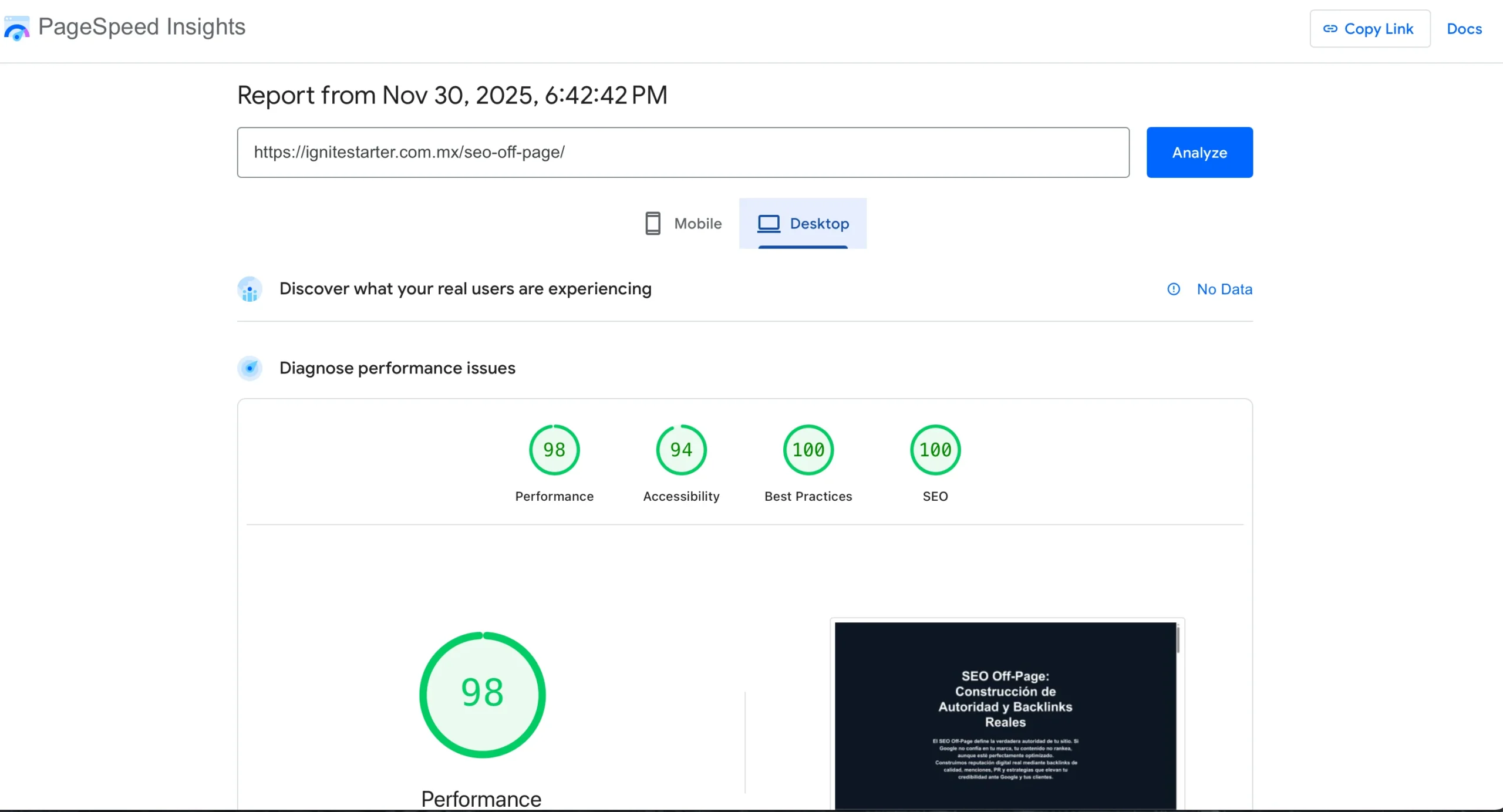Image resolution: width=1503 pixels, height=812 pixels.
Task: Click the Diagnose performance issues target icon
Action: coord(250,368)
